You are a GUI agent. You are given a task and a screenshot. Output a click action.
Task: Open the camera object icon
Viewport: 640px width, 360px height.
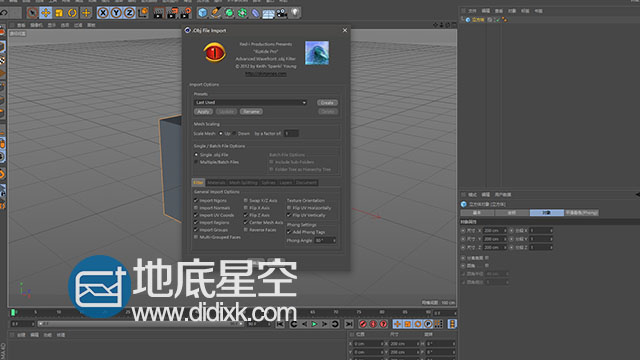point(282,13)
